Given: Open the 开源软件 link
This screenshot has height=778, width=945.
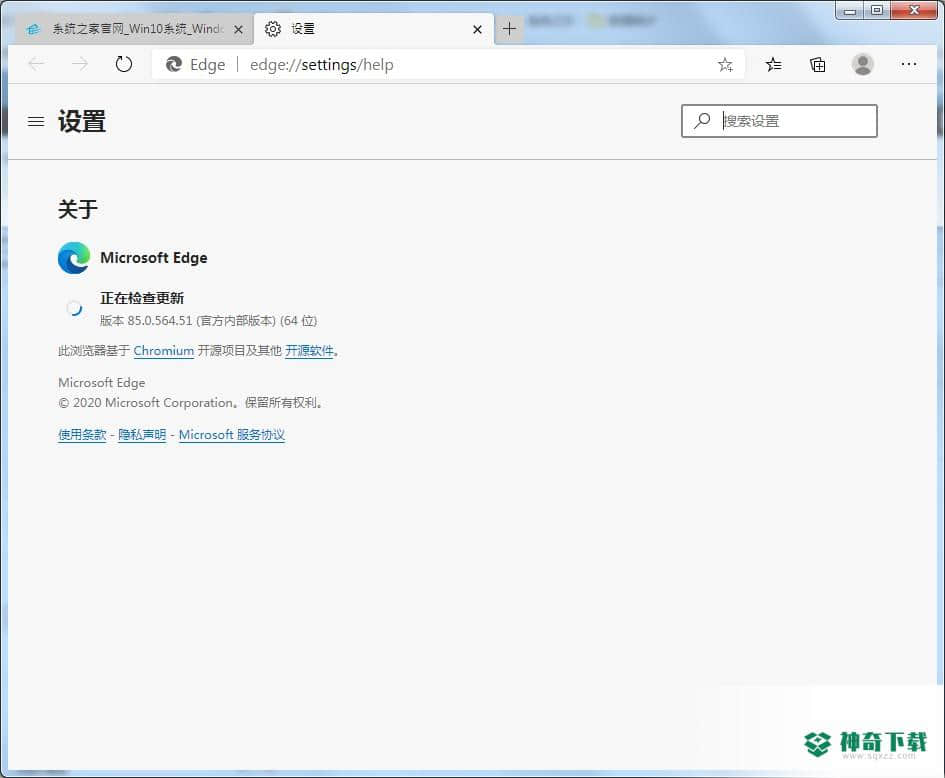Looking at the screenshot, I should tap(309, 351).
